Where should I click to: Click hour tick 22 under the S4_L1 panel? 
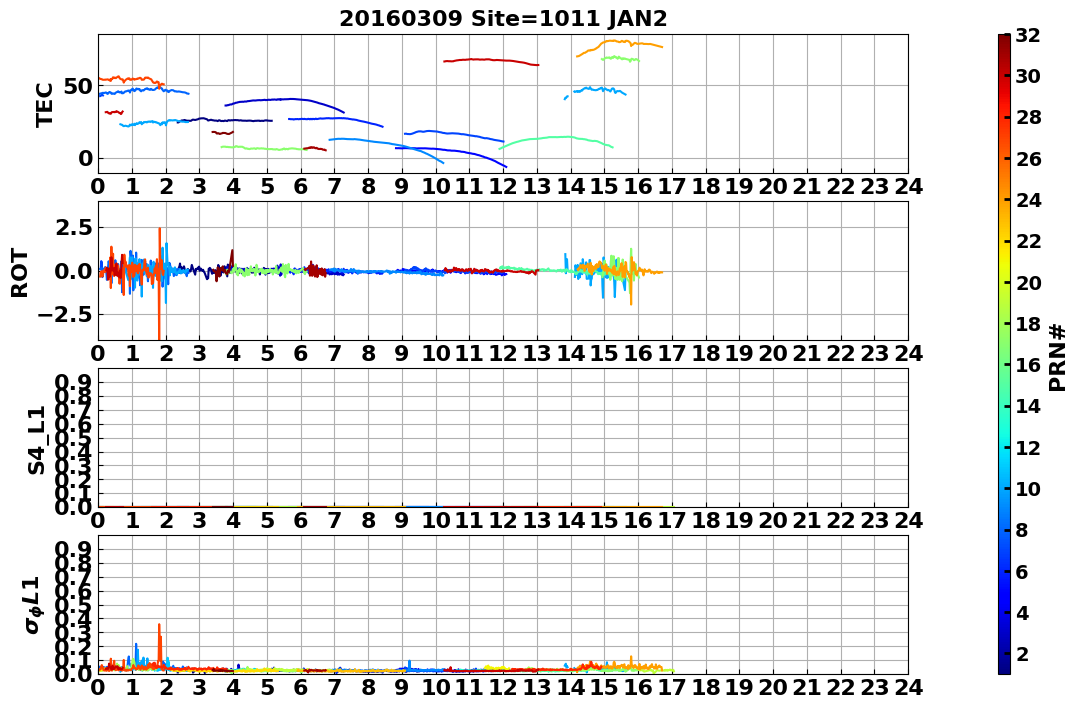[841, 520]
